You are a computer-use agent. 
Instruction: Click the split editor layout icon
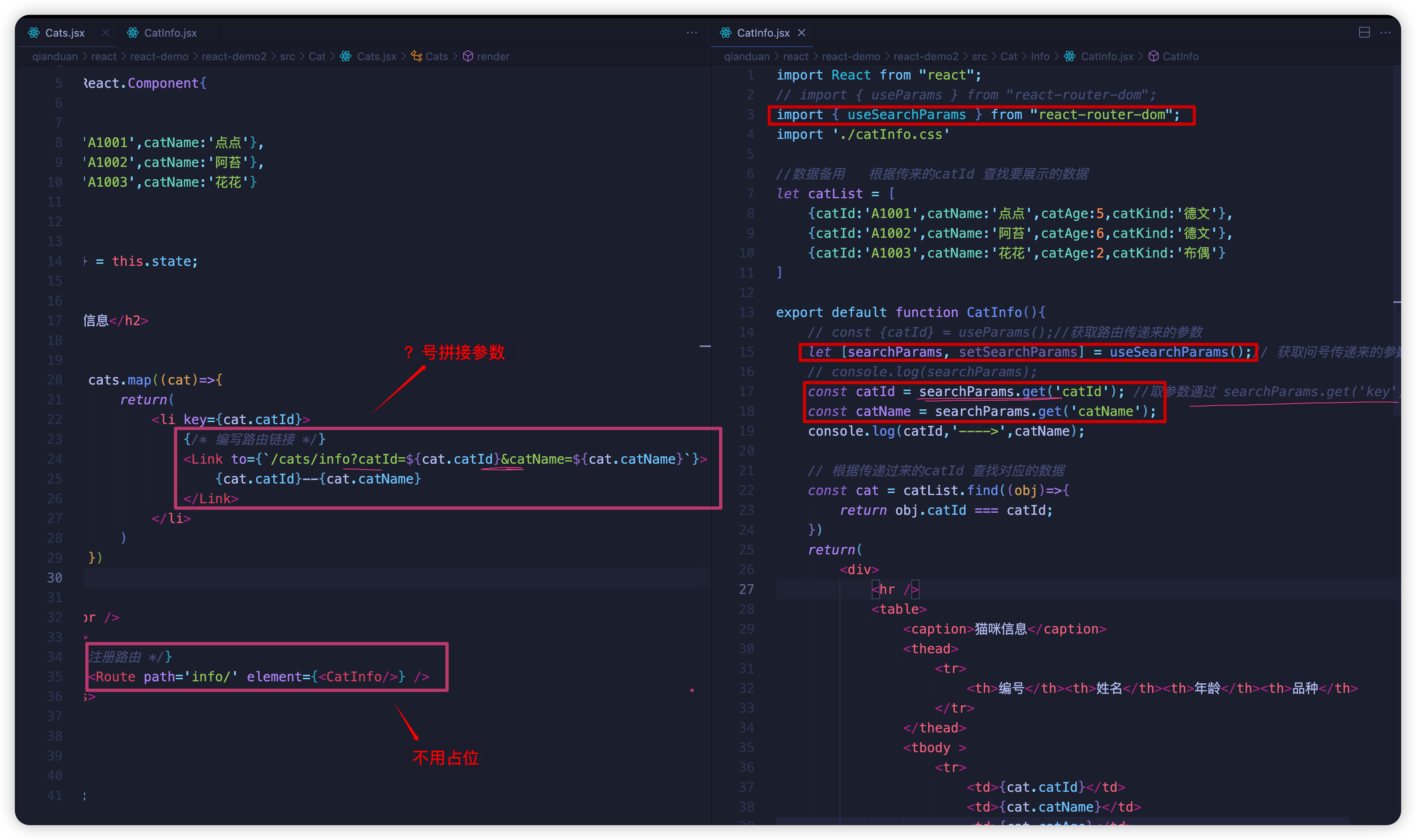pyautogui.click(x=1364, y=32)
